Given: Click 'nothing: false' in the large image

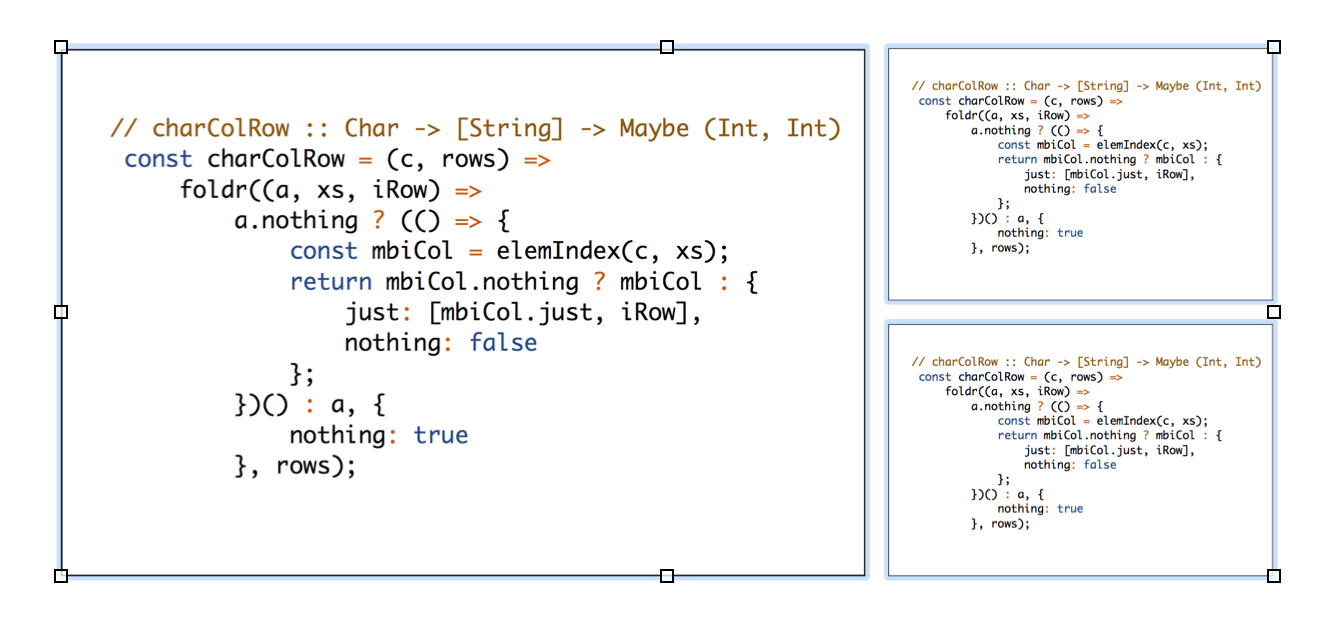Looking at the screenshot, I should point(441,343).
